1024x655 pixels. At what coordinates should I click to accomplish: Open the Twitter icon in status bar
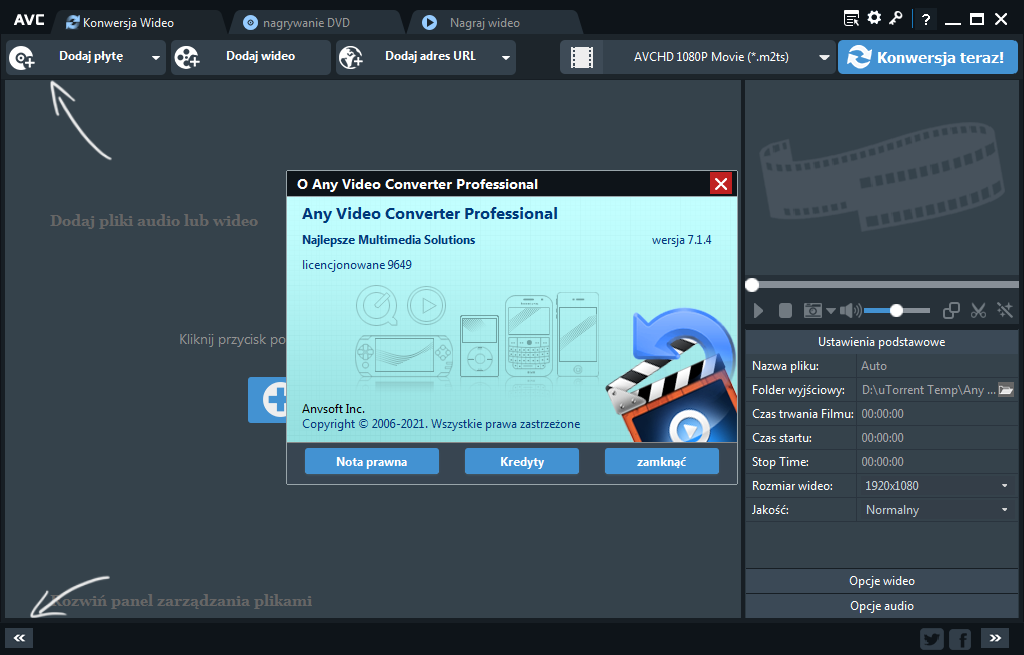pos(932,639)
